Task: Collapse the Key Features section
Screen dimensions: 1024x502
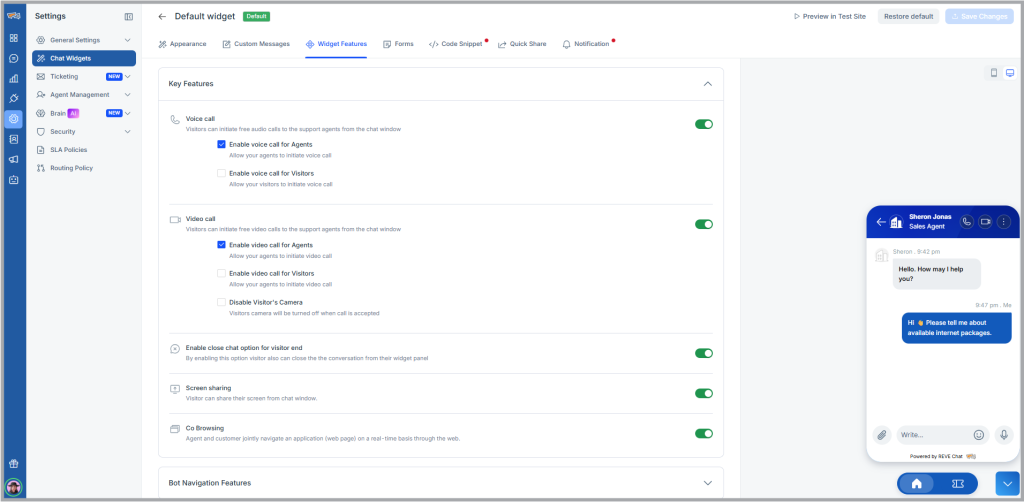Action: click(x=707, y=84)
